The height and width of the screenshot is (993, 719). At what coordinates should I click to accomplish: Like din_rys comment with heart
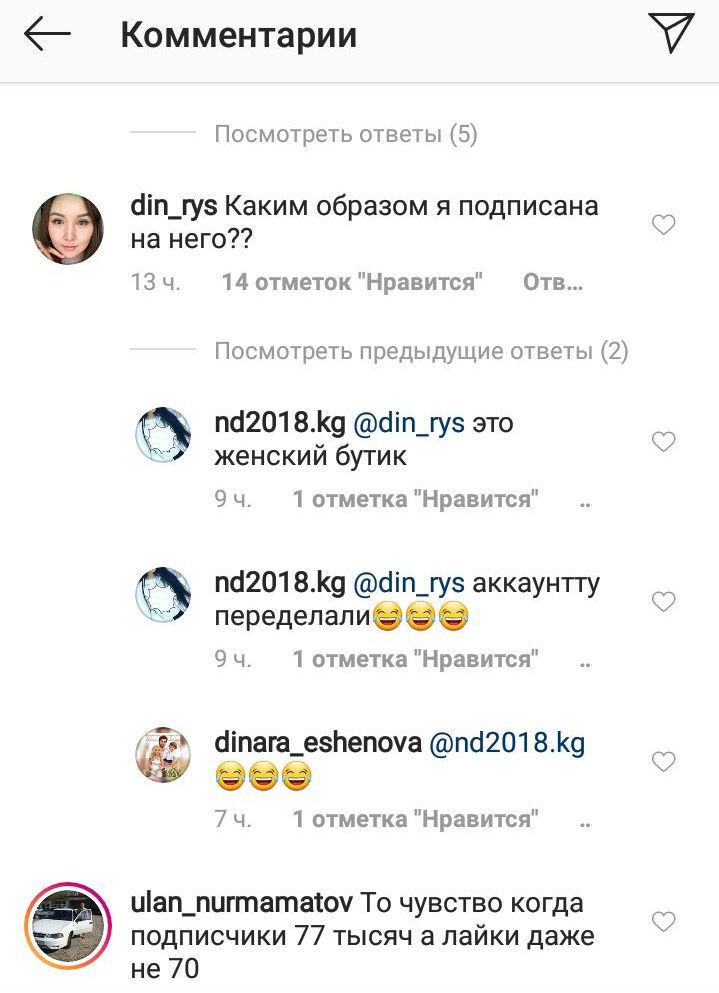(663, 224)
